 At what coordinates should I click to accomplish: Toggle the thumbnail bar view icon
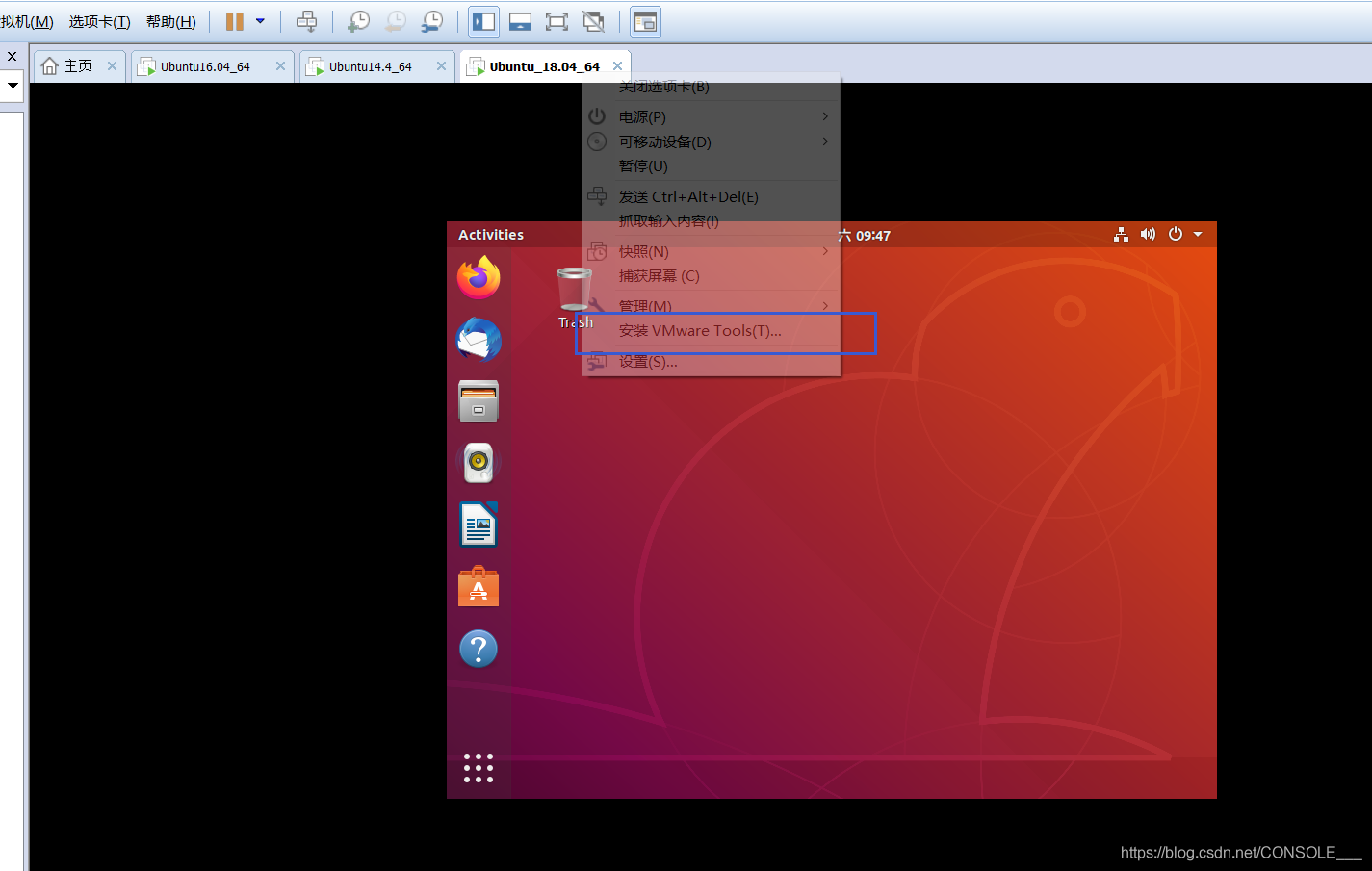(x=521, y=21)
